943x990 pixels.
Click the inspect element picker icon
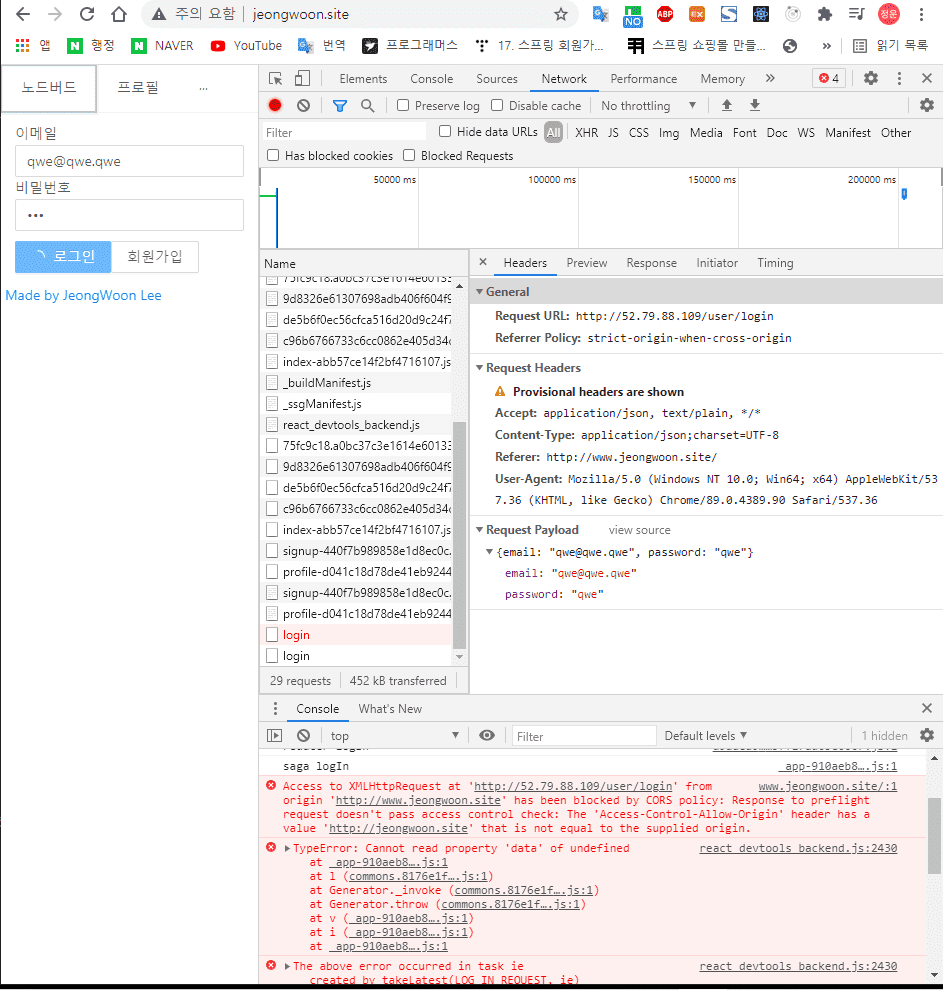(x=275, y=79)
